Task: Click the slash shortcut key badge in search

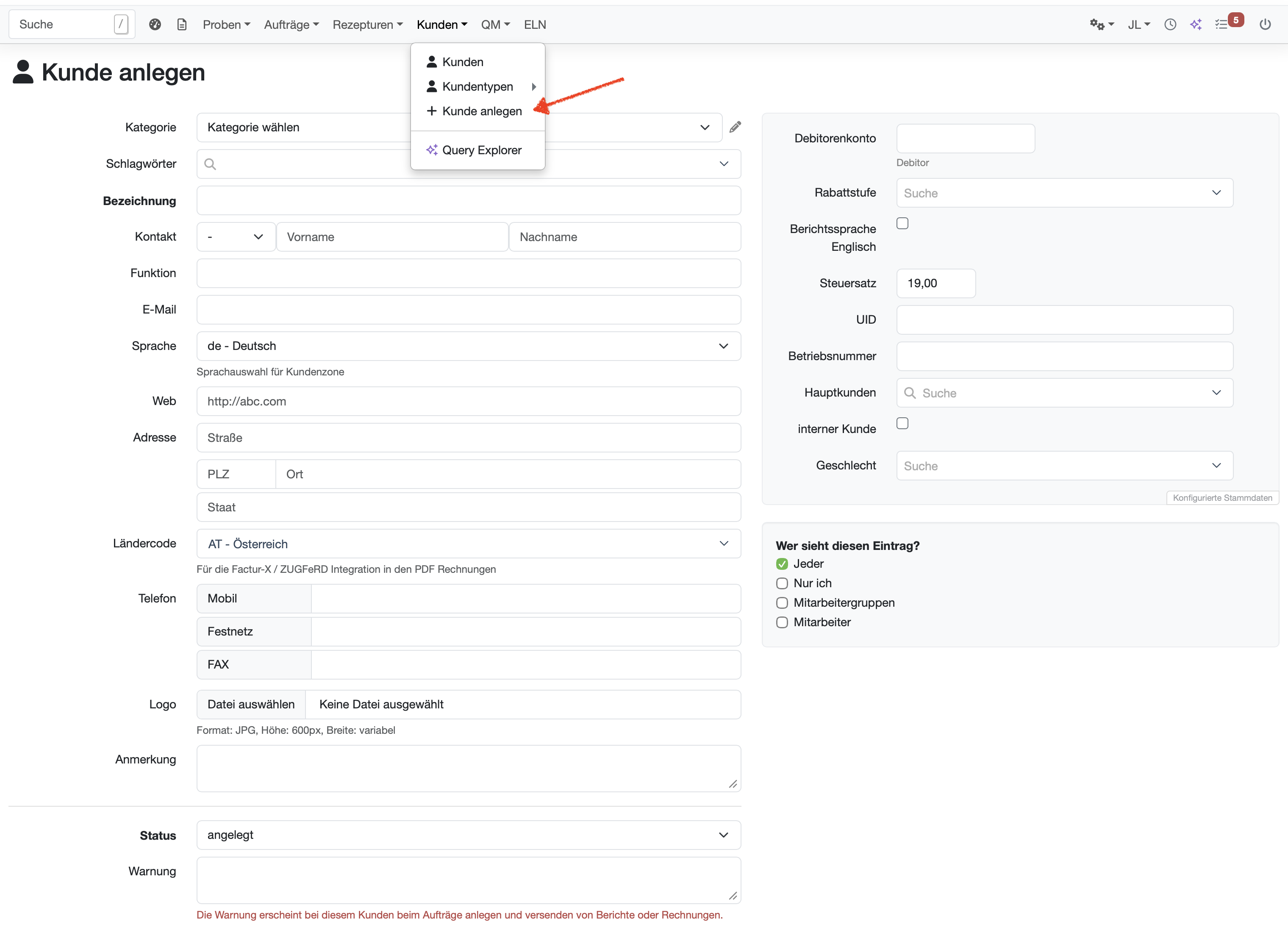Action: (x=121, y=25)
